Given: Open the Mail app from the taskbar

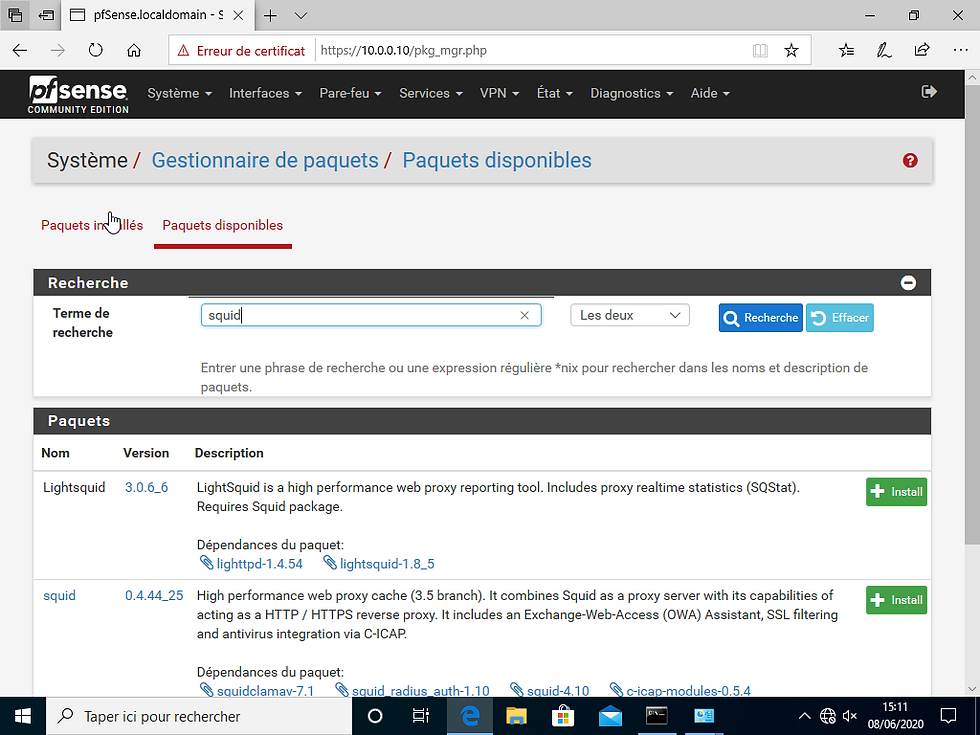Looking at the screenshot, I should coord(610,716).
